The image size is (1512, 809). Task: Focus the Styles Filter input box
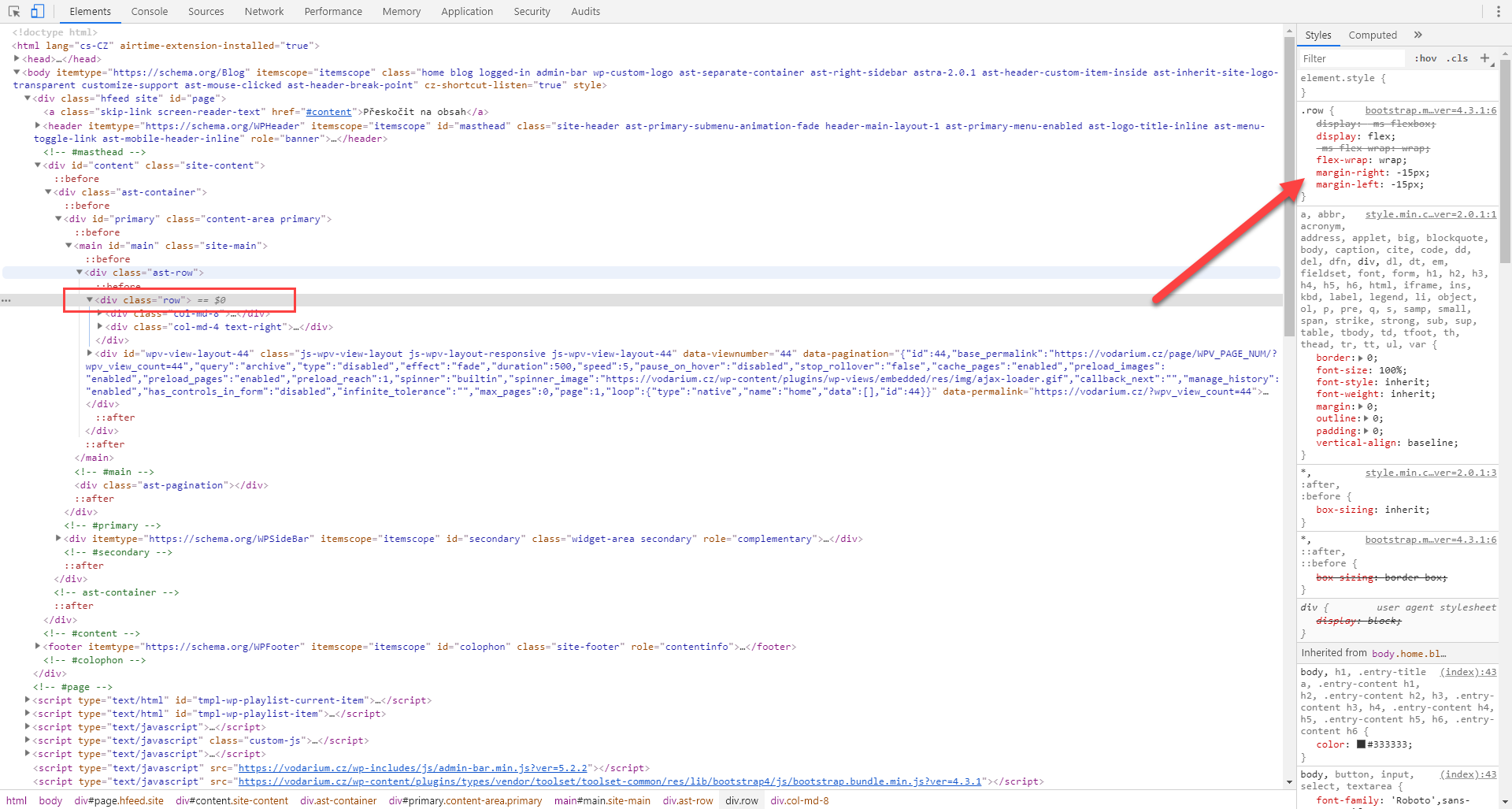pyautogui.click(x=1351, y=58)
